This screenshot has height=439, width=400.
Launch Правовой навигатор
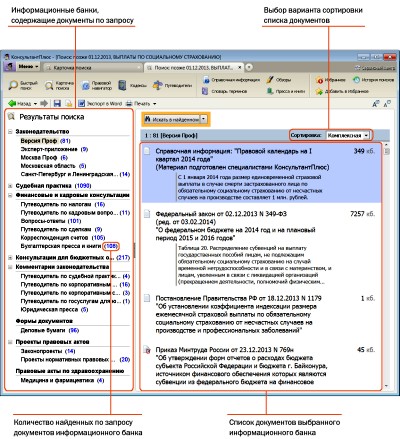coord(97,85)
